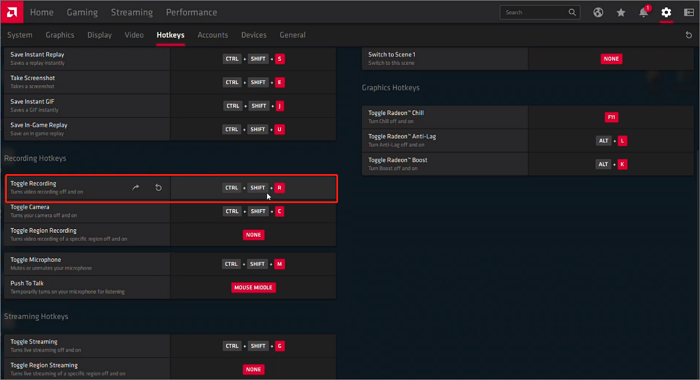Click the AMD logo icon
Image resolution: width=700 pixels, height=380 pixels.
pyautogui.click(x=12, y=12)
